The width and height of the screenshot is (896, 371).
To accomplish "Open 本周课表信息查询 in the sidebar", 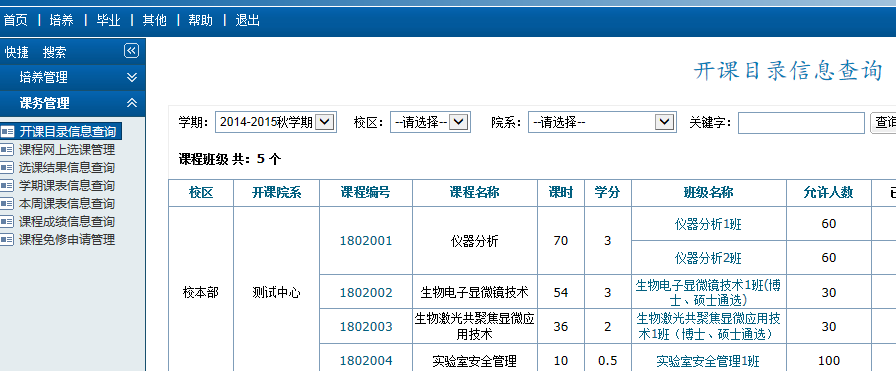I will pos(67,204).
